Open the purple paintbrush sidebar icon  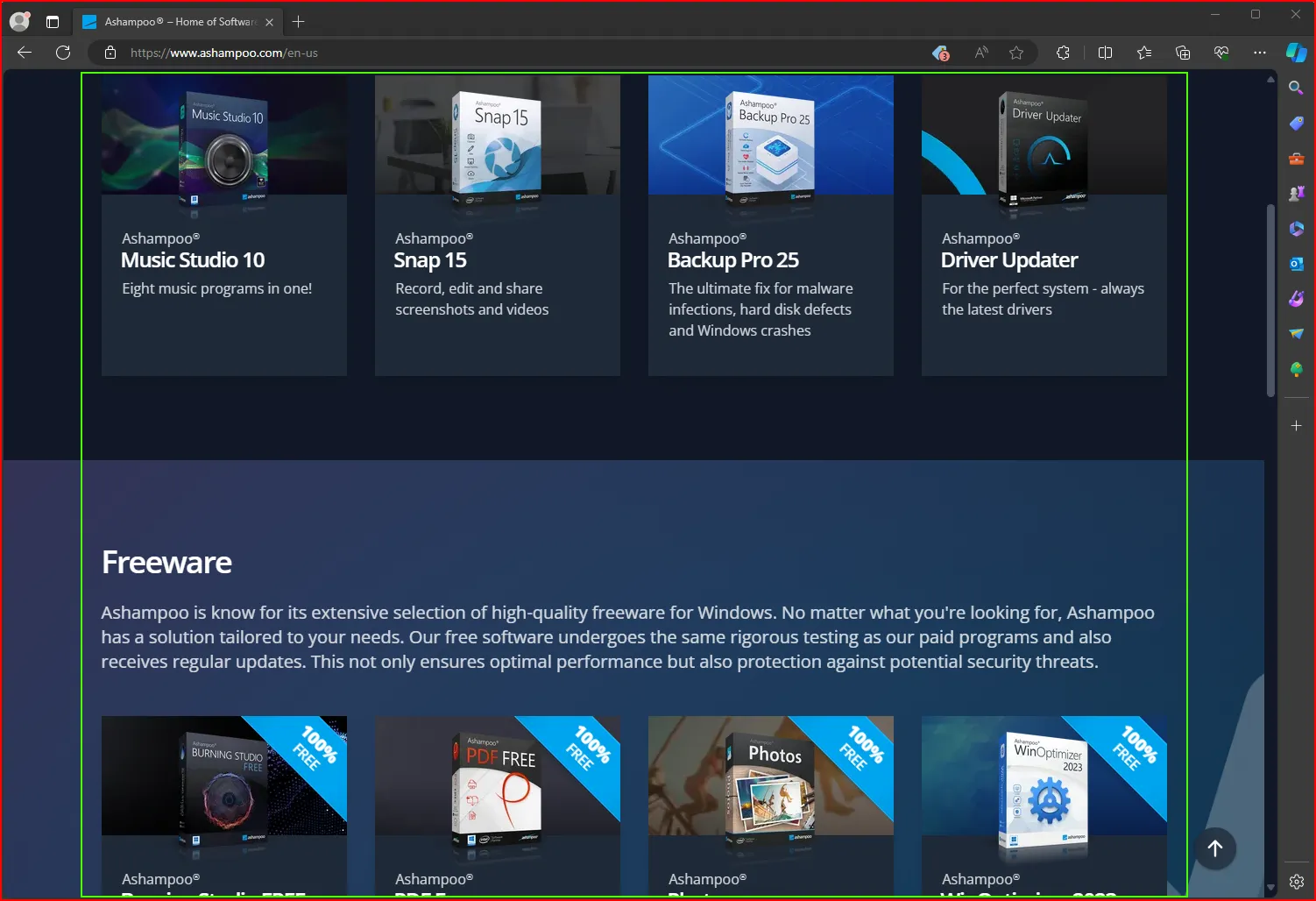coord(1297,299)
